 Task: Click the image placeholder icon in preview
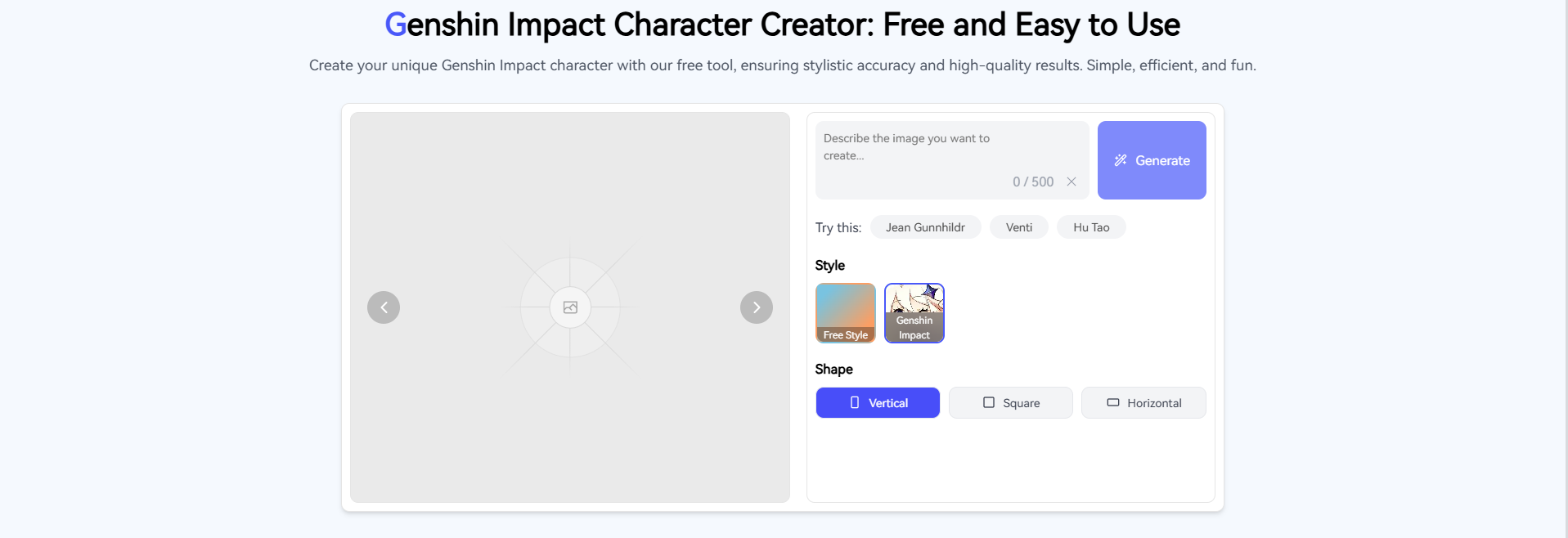tap(570, 307)
